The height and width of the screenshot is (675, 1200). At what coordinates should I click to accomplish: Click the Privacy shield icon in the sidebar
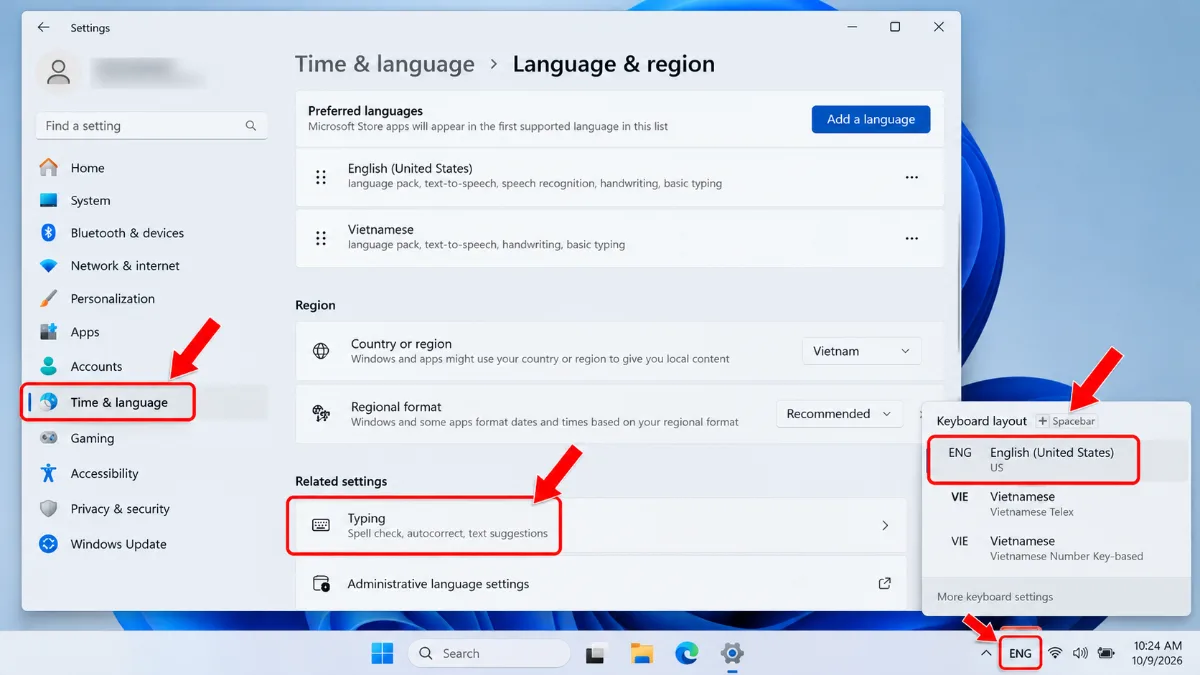[48, 509]
